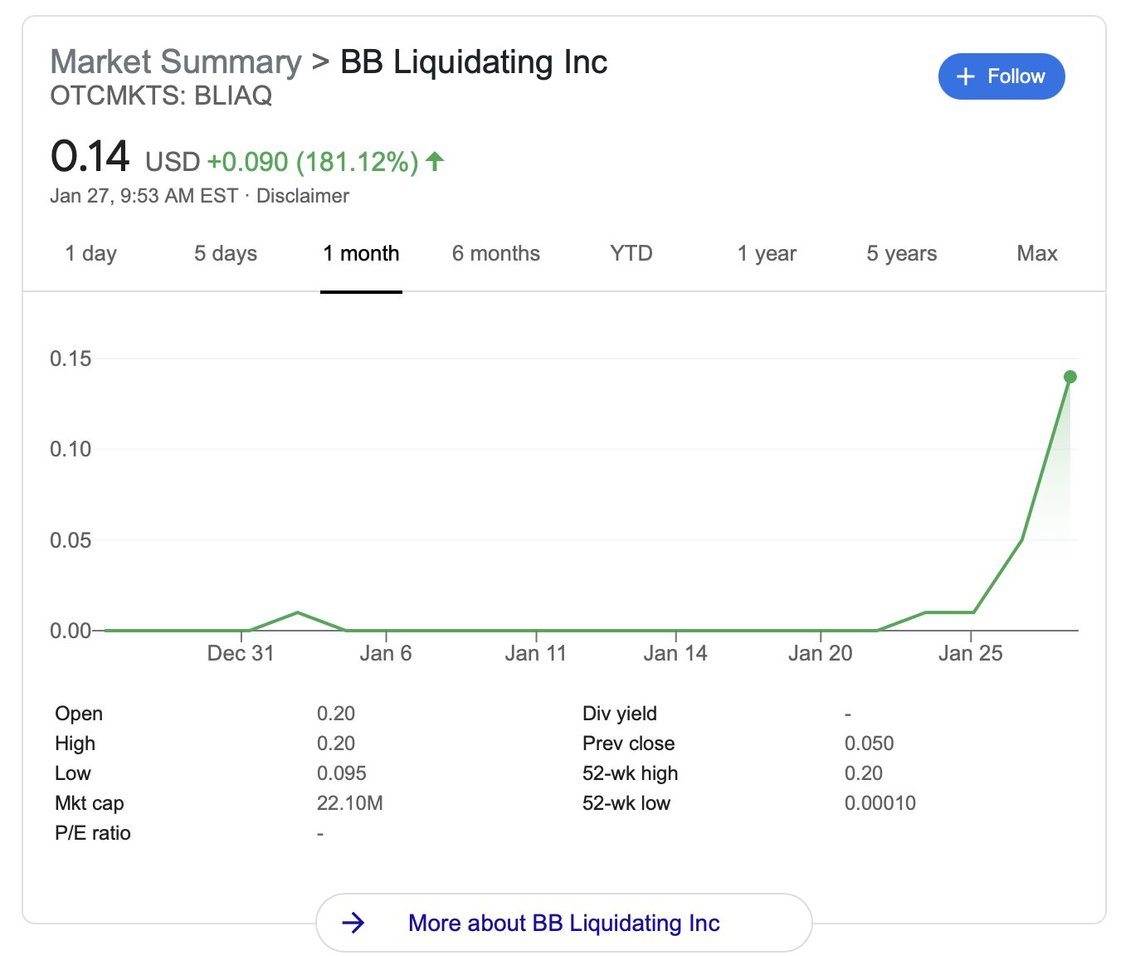Click the P/E ratio label
Viewport: 1140px width, 956px height.
click(92, 832)
